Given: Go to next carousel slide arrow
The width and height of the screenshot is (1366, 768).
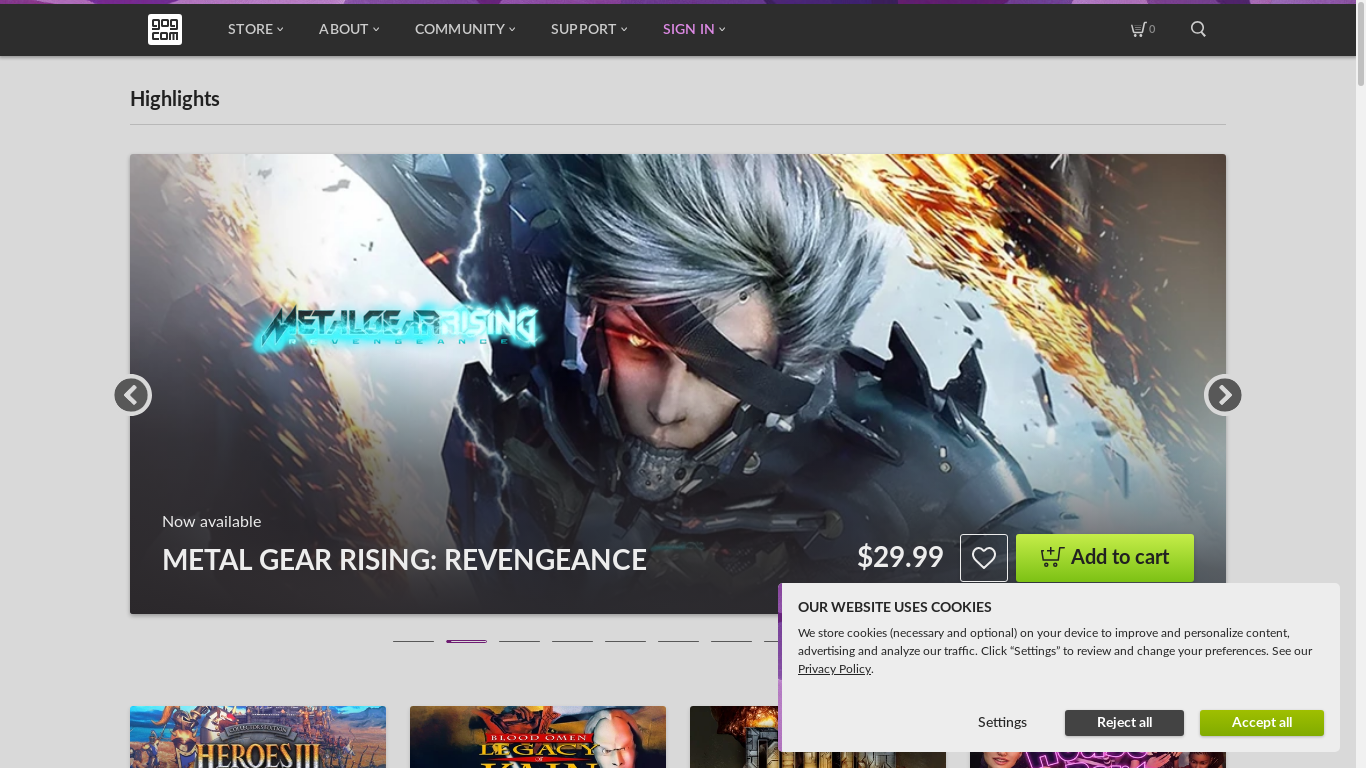Looking at the screenshot, I should click(1223, 395).
